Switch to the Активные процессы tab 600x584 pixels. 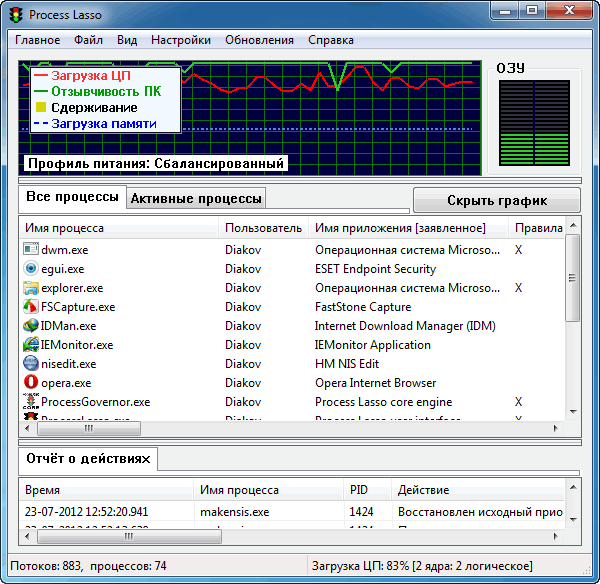click(x=197, y=198)
